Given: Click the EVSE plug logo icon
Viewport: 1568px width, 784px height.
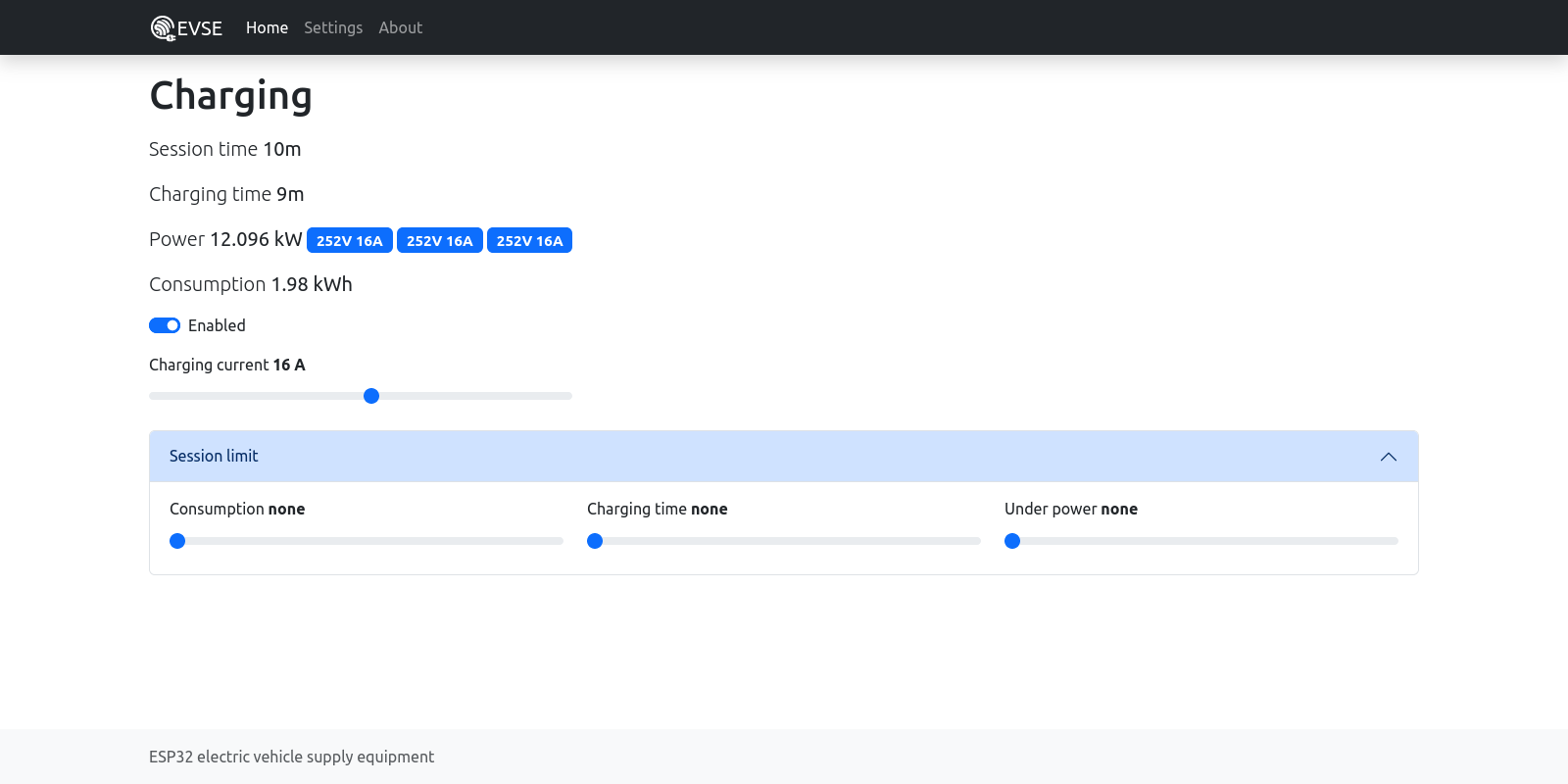Looking at the screenshot, I should point(163,28).
